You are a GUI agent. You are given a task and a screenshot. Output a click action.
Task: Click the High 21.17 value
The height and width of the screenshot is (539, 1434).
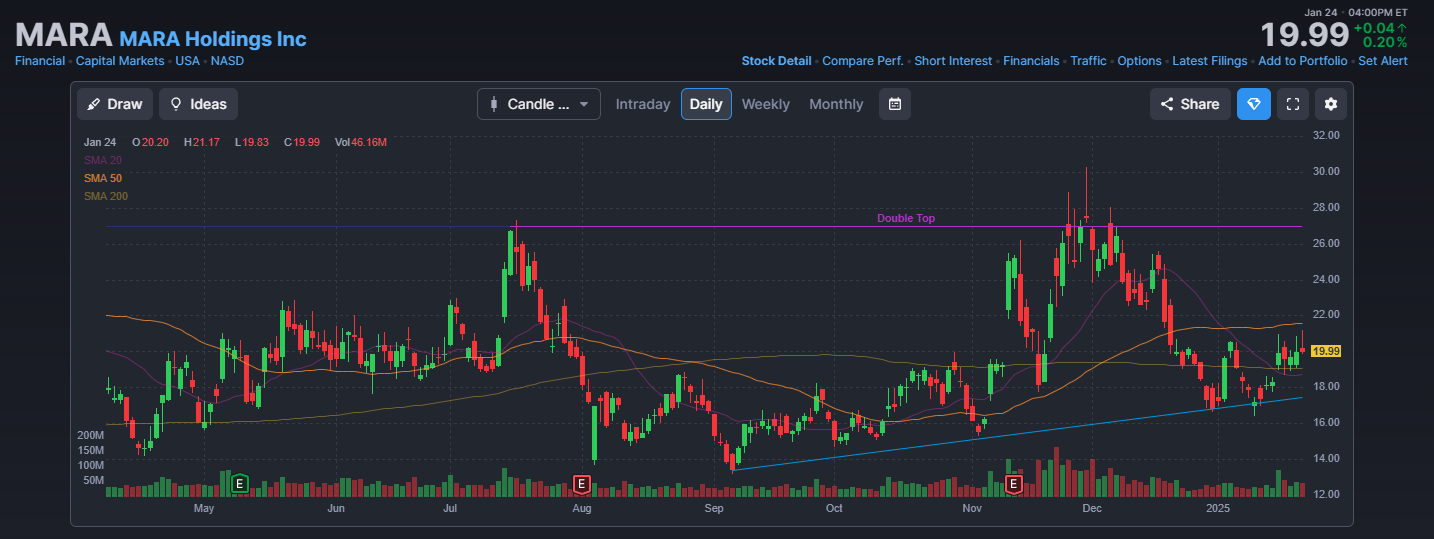[202, 142]
